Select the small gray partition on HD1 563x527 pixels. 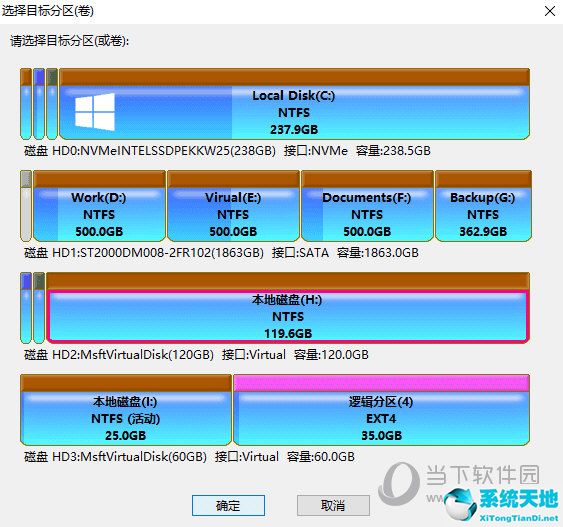[26, 206]
